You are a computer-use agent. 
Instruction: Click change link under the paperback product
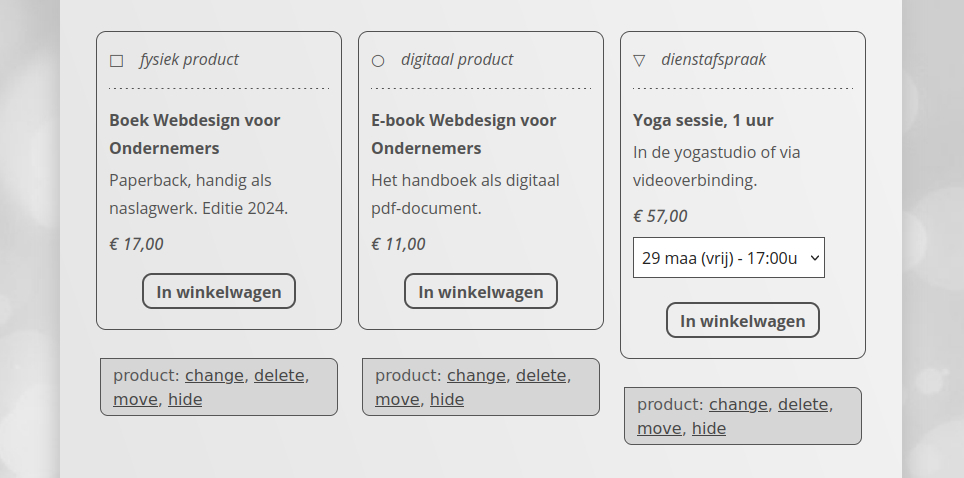pos(214,376)
